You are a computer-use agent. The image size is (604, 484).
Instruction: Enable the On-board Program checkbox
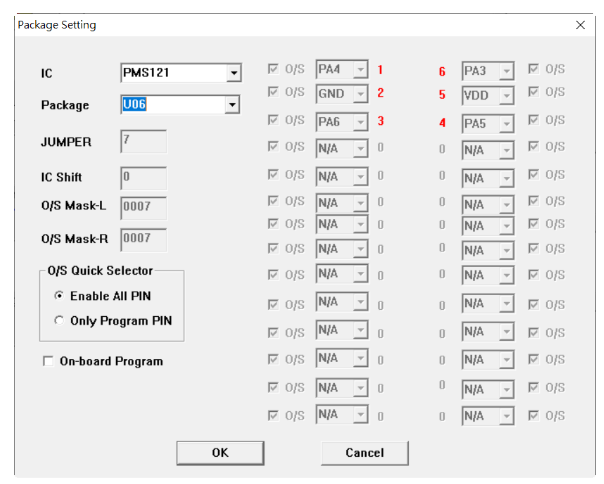click(48, 361)
